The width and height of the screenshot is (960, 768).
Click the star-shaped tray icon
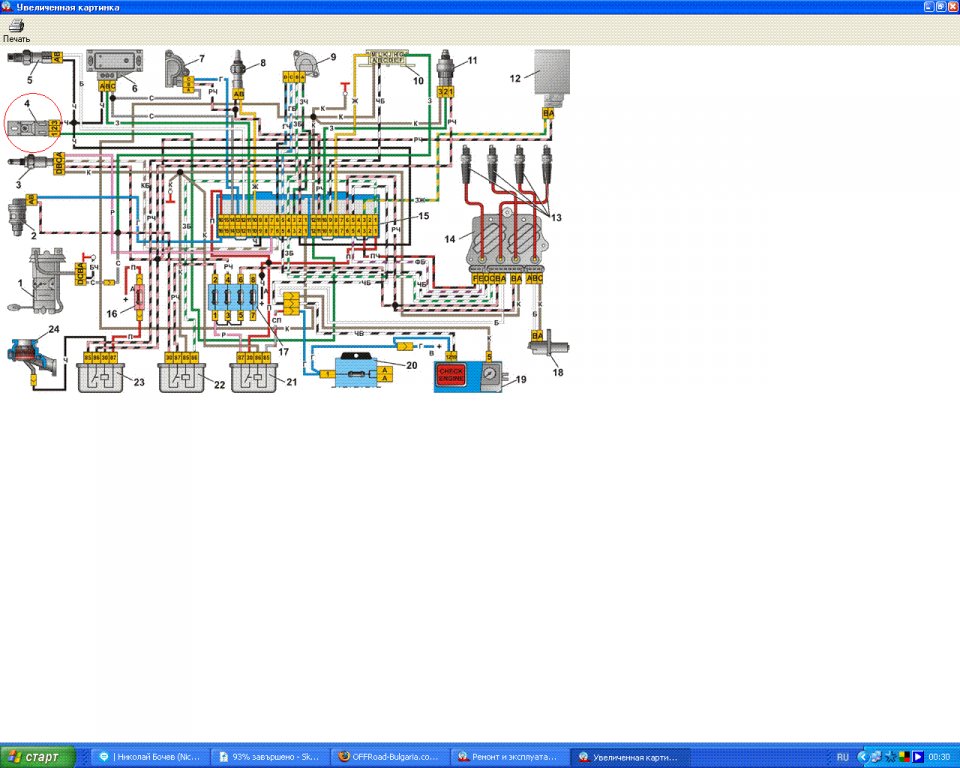[889, 757]
